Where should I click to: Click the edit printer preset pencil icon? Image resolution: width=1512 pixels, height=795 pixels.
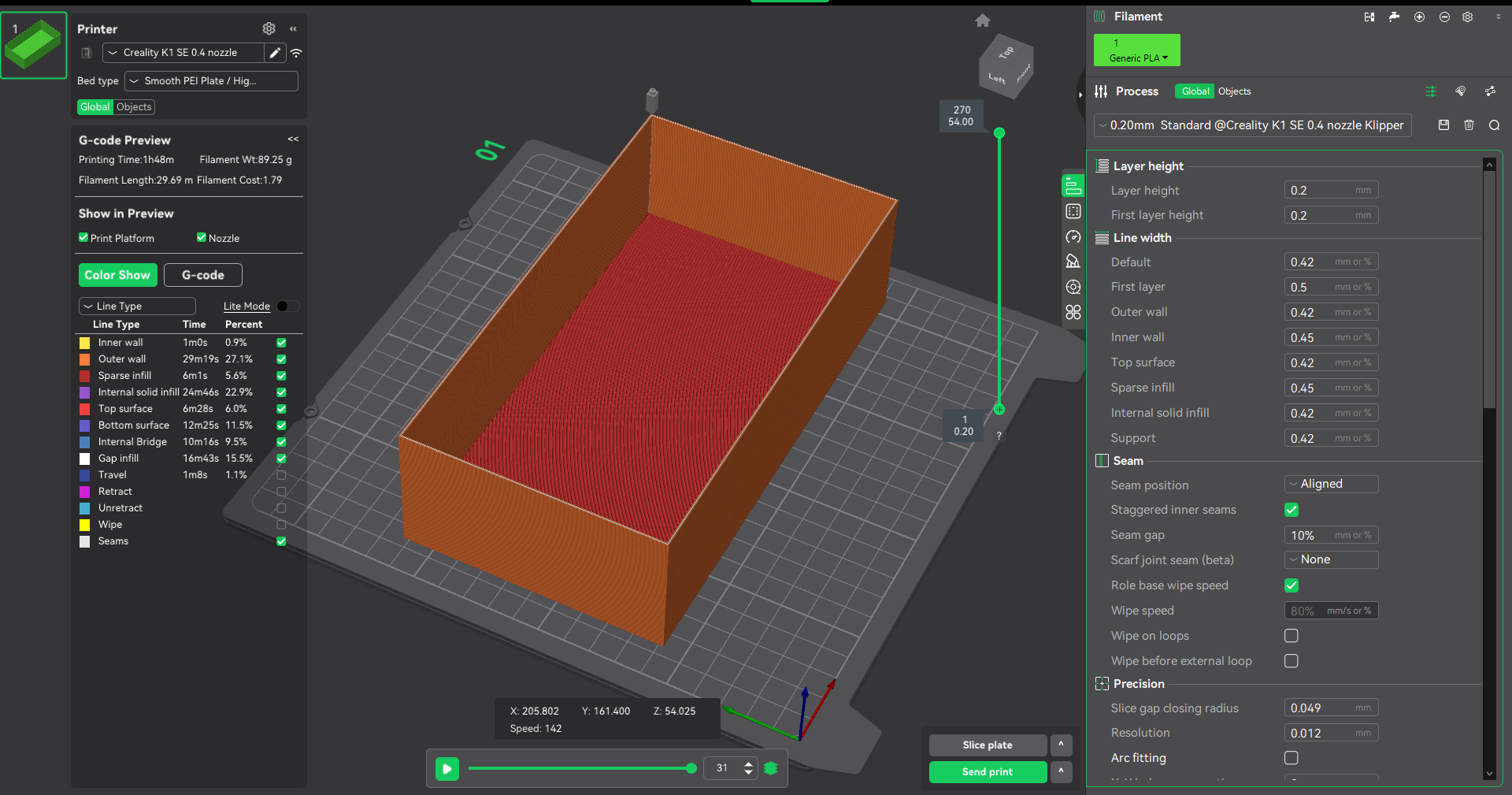pos(275,53)
